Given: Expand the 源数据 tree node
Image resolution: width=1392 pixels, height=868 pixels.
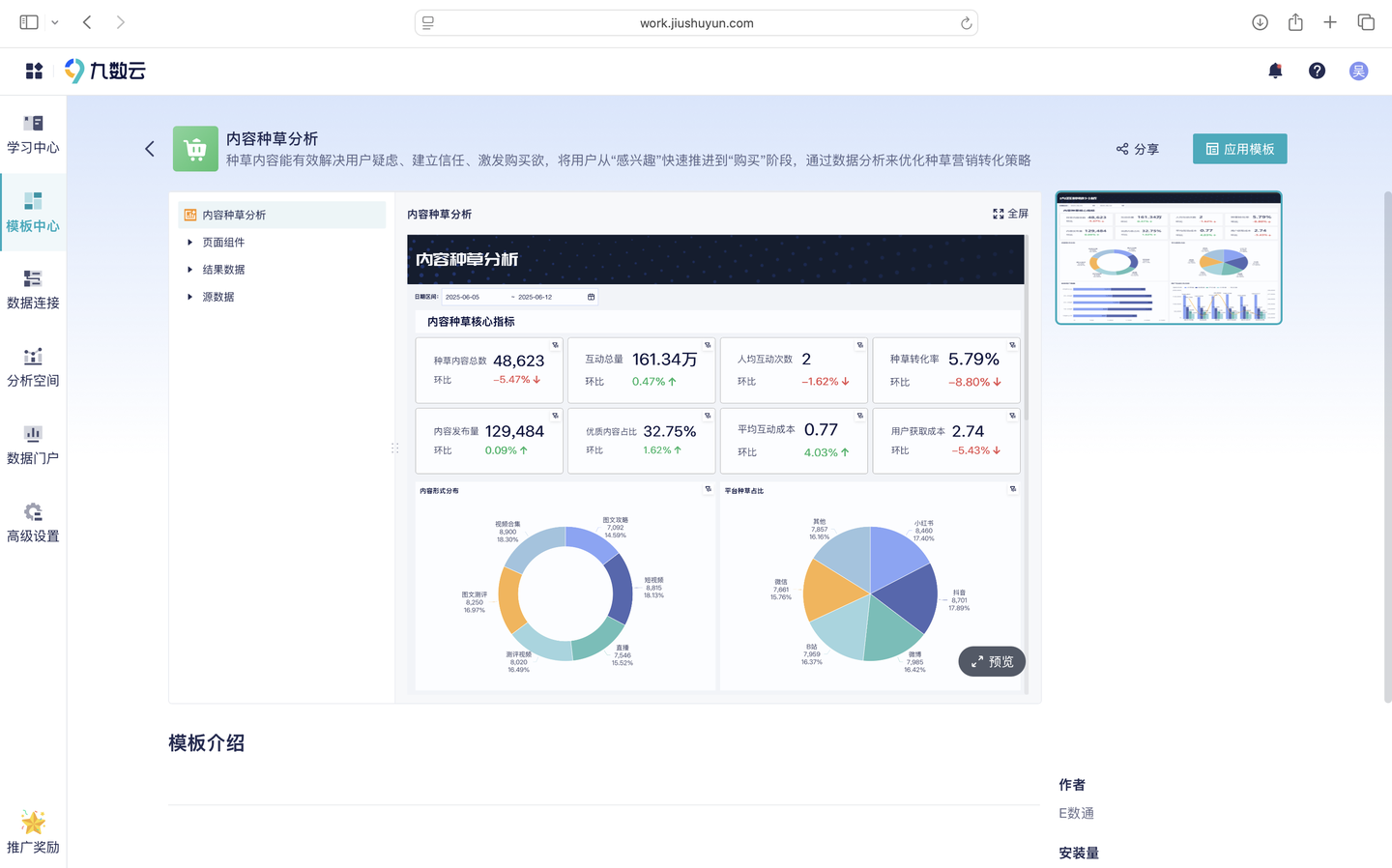Looking at the screenshot, I should (190, 297).
